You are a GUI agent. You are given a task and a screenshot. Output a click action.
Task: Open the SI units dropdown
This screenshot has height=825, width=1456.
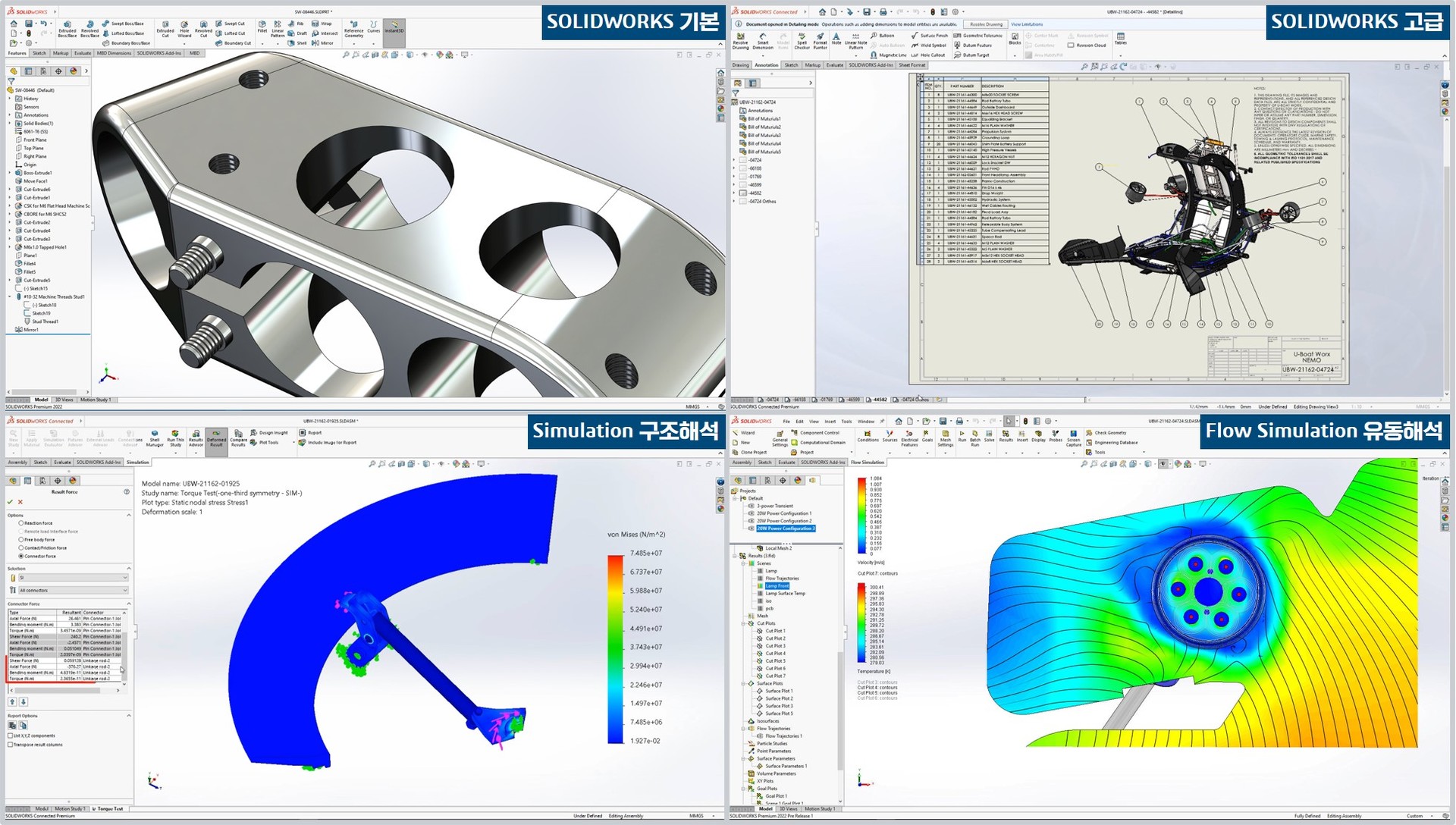(x=73, y=578)
